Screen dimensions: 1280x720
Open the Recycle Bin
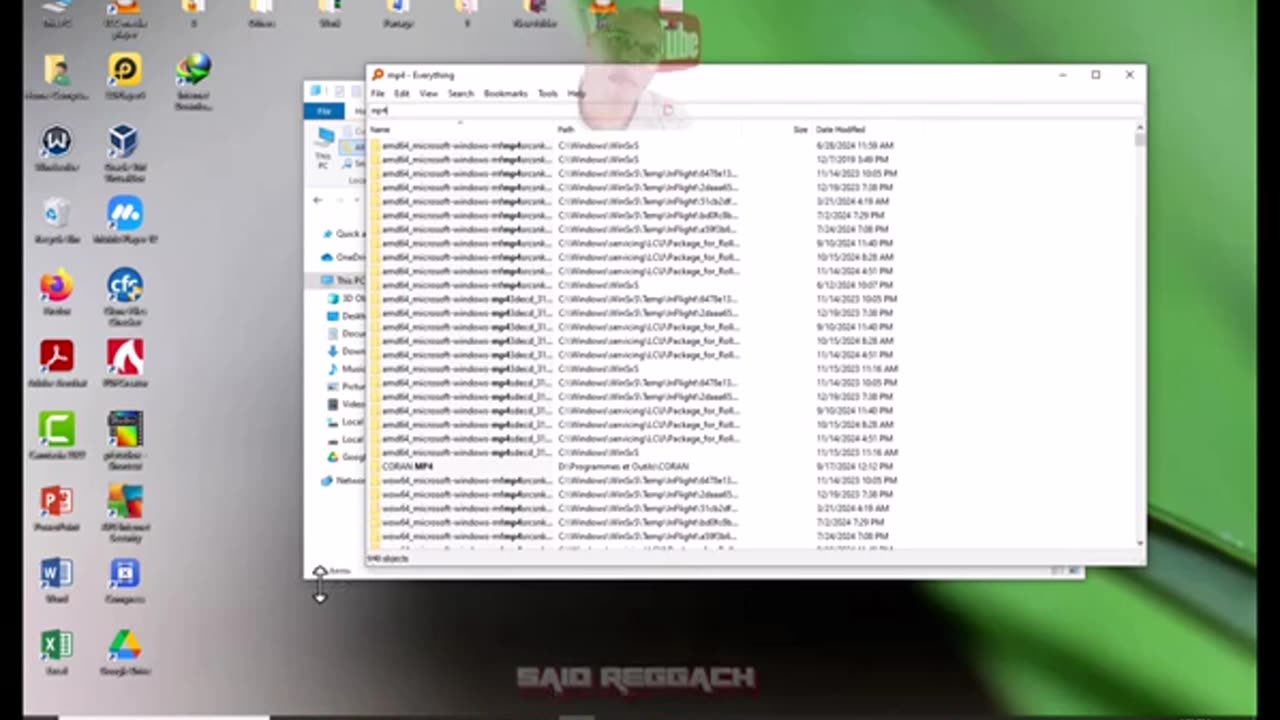point(57,220)
